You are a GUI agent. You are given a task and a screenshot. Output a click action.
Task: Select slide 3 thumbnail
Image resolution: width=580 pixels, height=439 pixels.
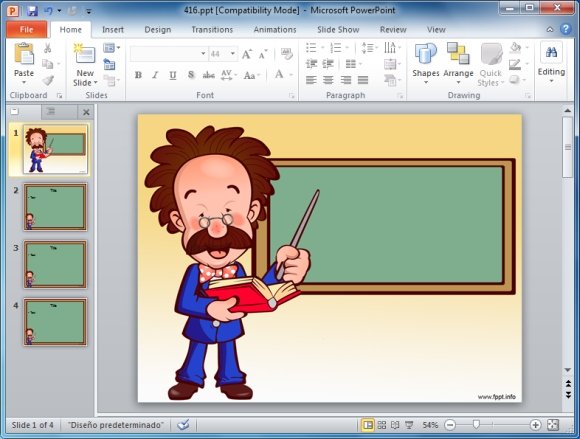pyautogui.click(x=55, y=264)
